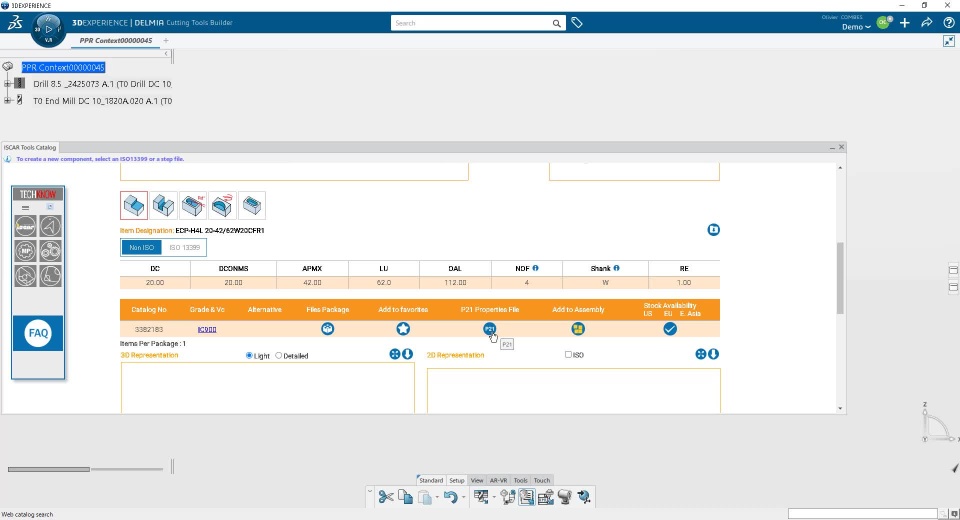Screen dimensions: 960x520
Task: Select PPR Context00000045 root tree item
Action: point(63,67)
